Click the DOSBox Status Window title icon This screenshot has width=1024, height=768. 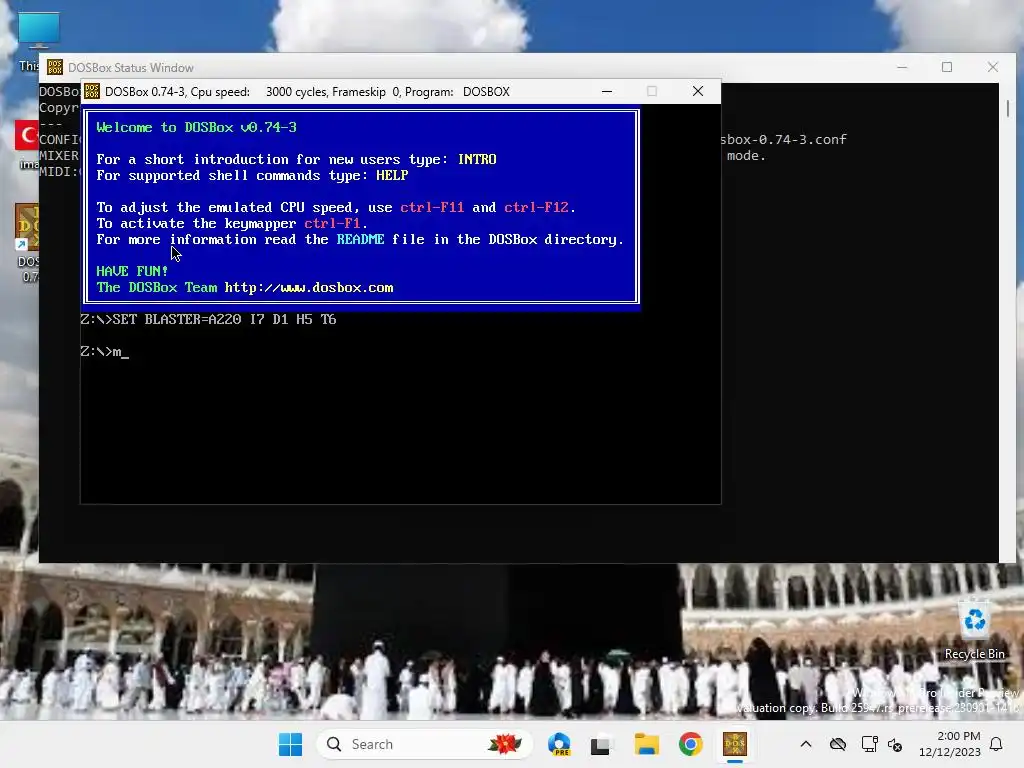click(55, 67)
